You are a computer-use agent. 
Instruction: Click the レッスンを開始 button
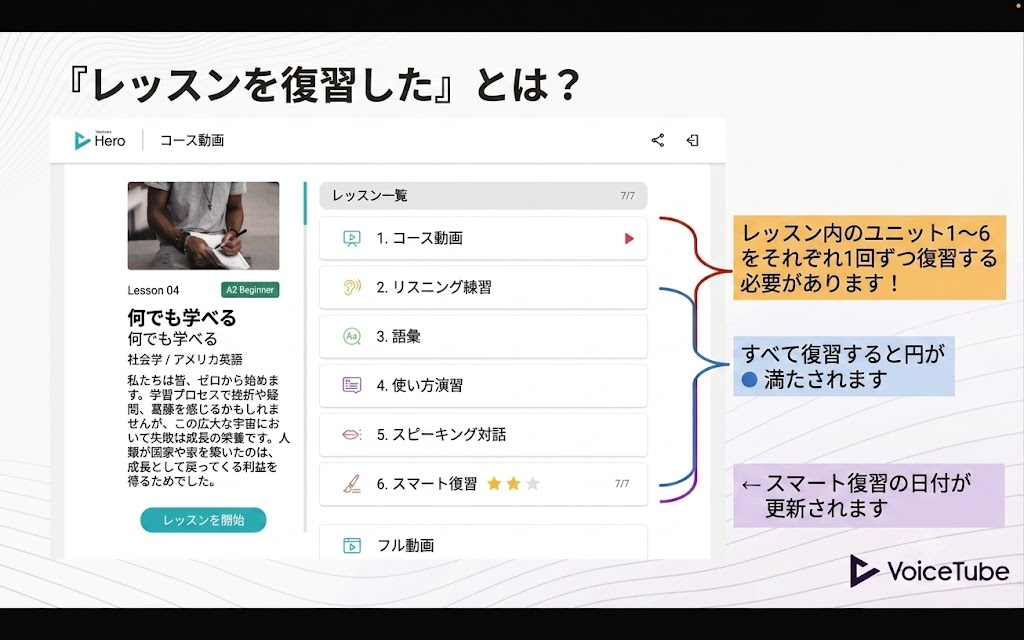click(203, 520)
